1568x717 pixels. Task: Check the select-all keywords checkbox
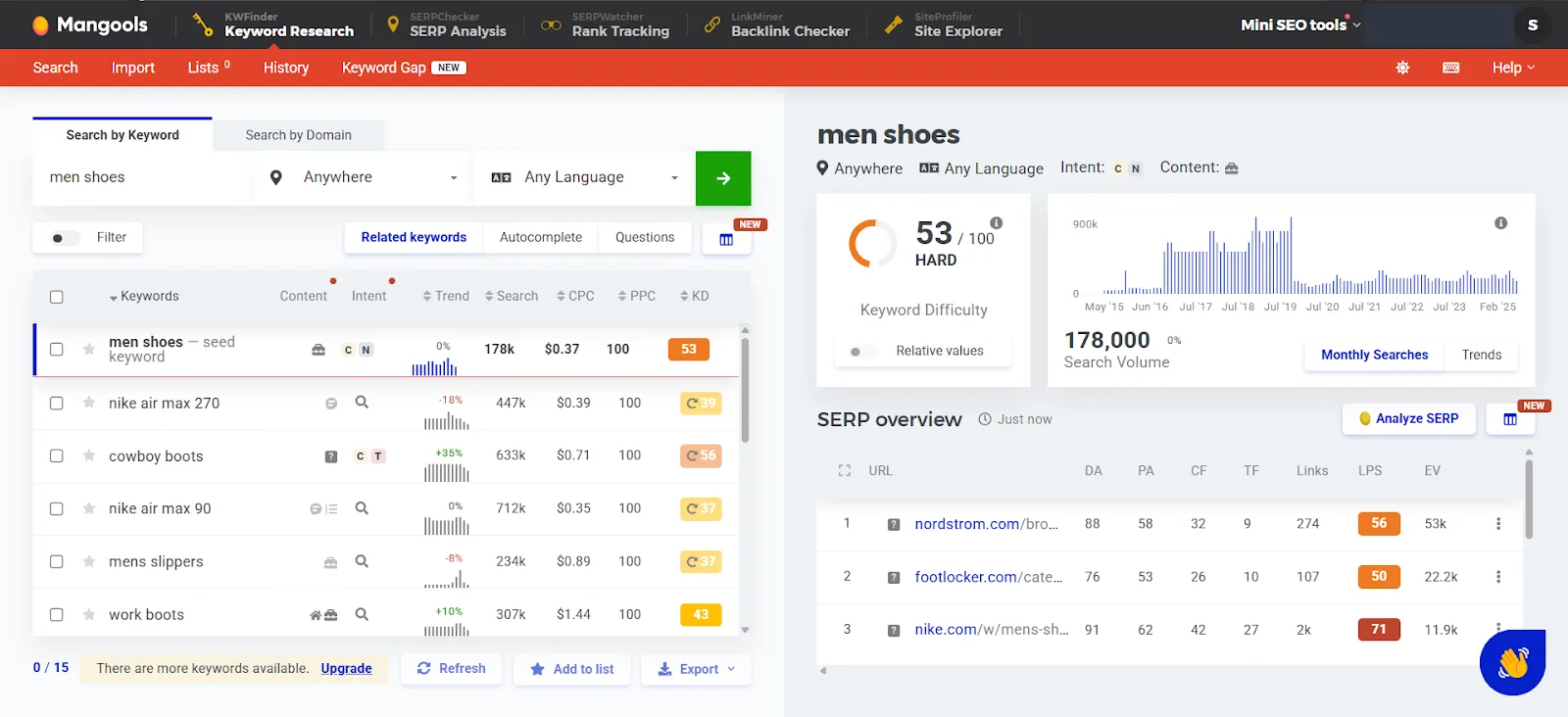tap(57, 297)
